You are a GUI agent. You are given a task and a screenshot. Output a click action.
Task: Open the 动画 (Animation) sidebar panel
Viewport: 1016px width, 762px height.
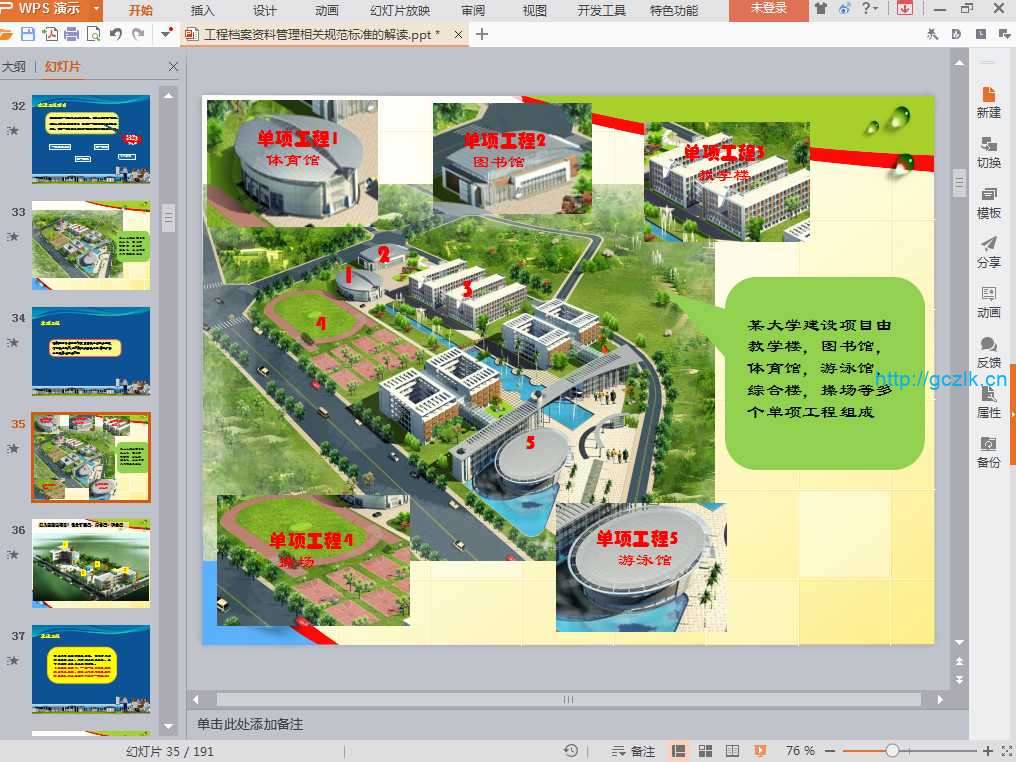tap(988, 302)
